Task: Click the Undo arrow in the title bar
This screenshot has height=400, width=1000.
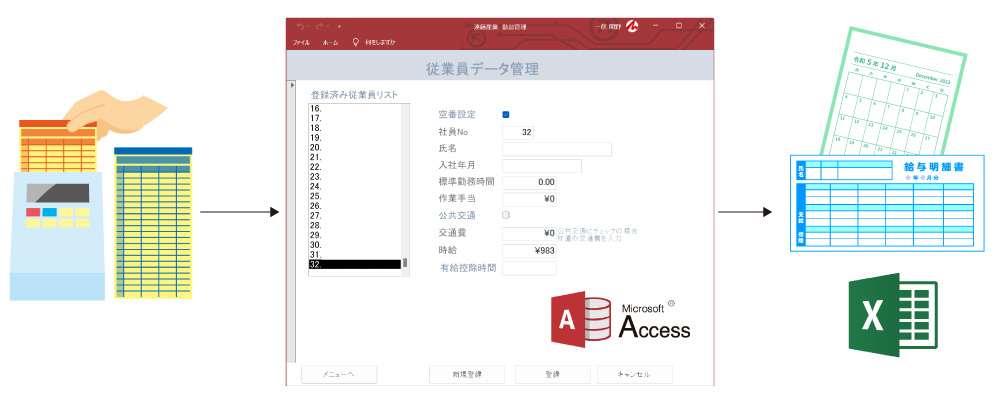Action: point(301,26)
